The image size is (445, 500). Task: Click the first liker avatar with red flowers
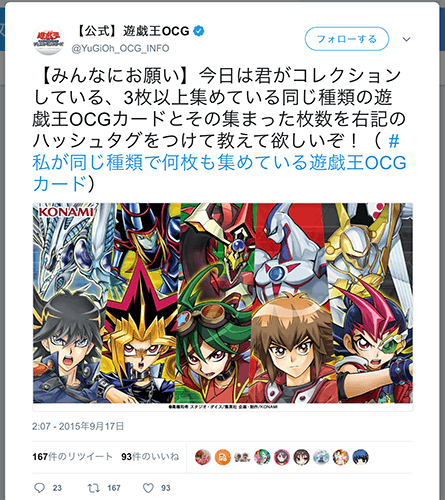pyautogui.click(x=203, y=457)
